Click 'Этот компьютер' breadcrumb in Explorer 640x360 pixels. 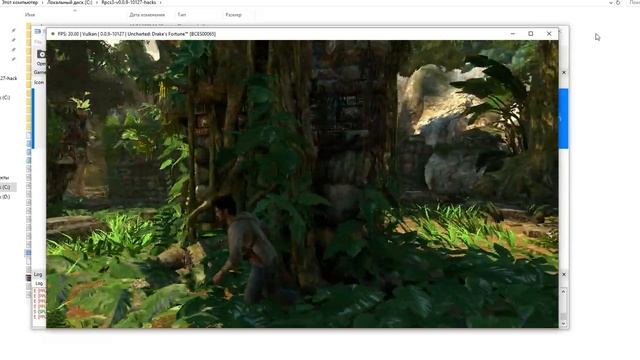pyautogui.click(x=19, y=2)
